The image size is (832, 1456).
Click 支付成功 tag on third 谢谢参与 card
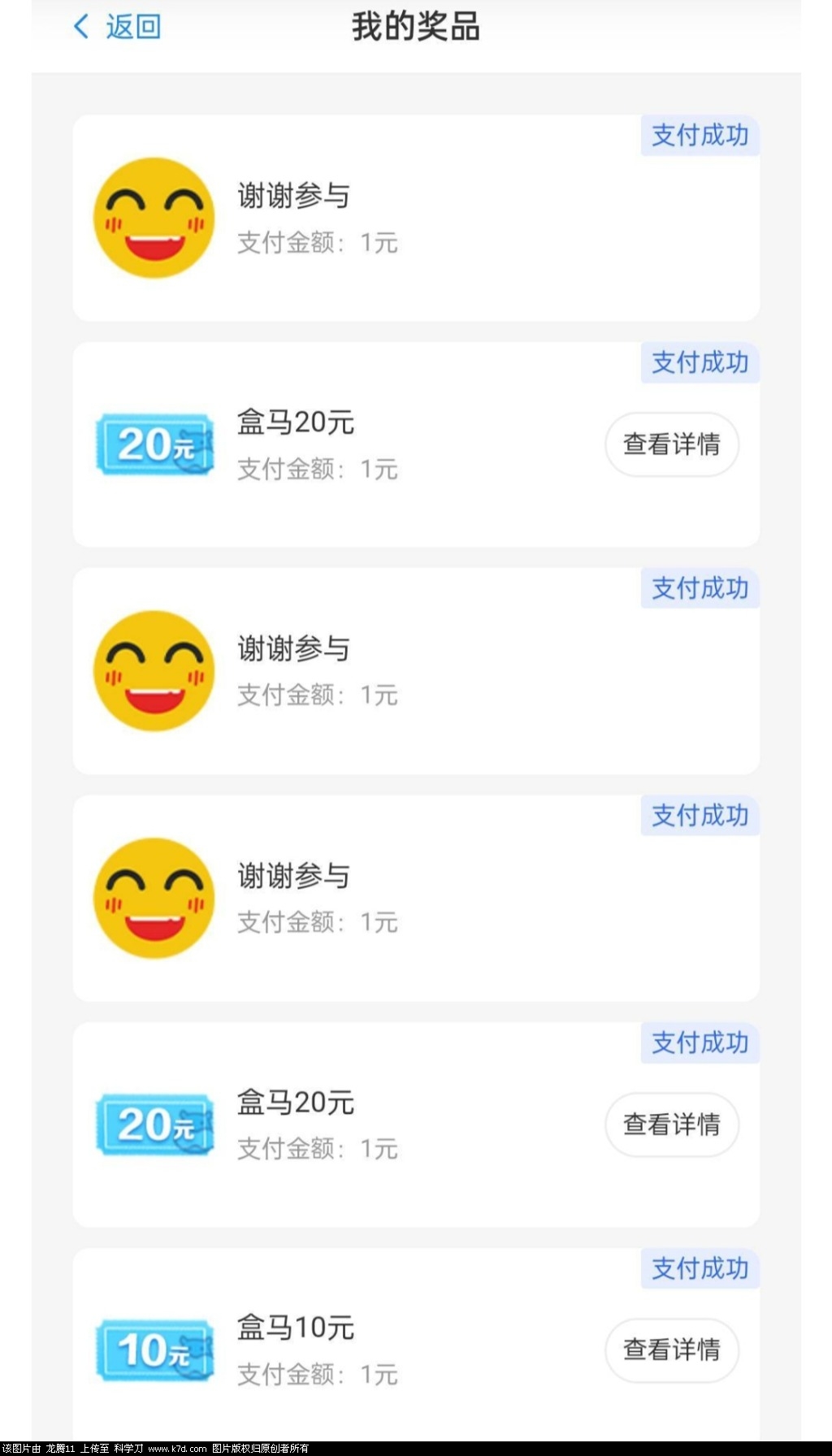coord(700,815)
